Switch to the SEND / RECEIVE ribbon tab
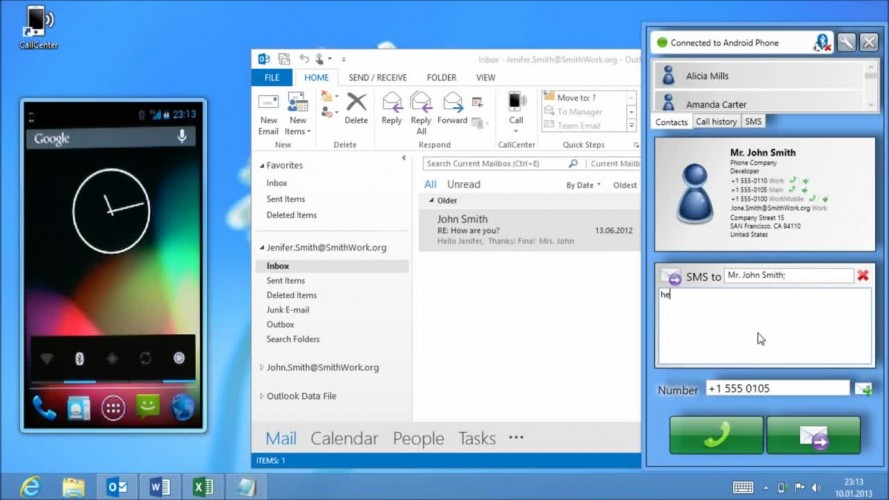This screenshot has width=889, height=500. [378, 77]
